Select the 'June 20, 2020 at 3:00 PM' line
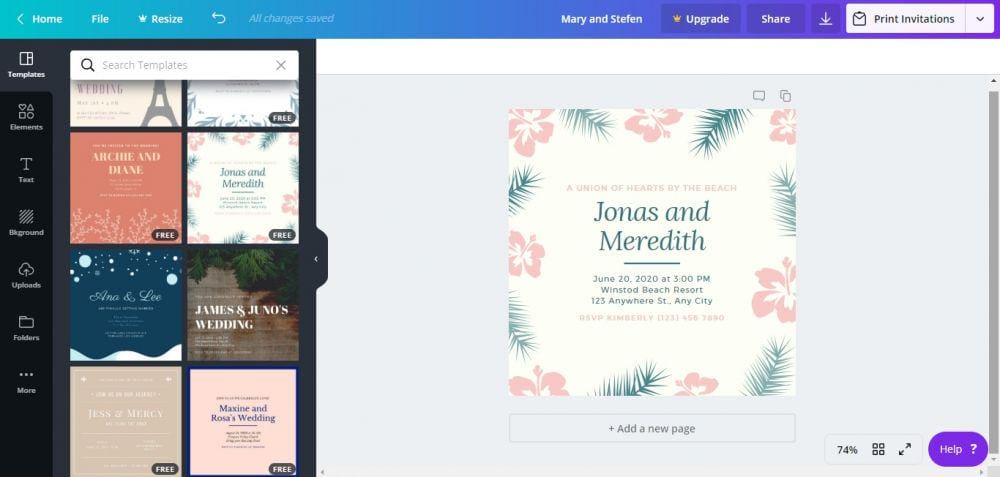 click(651, 279)
